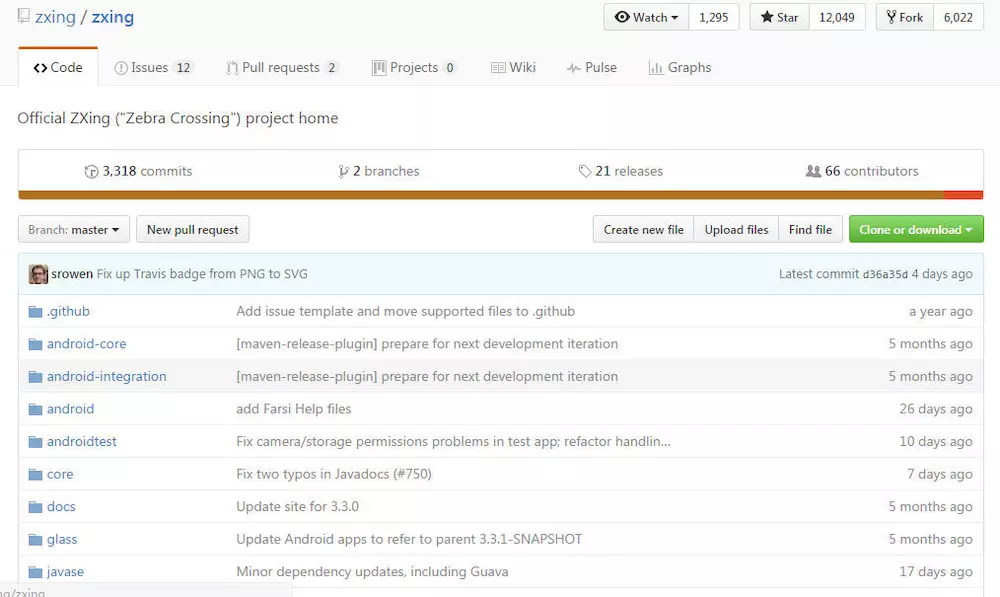Viewport: 1000px width, 597px height.
Task: Open the Issues tab
Action: (x=153, y=68)
